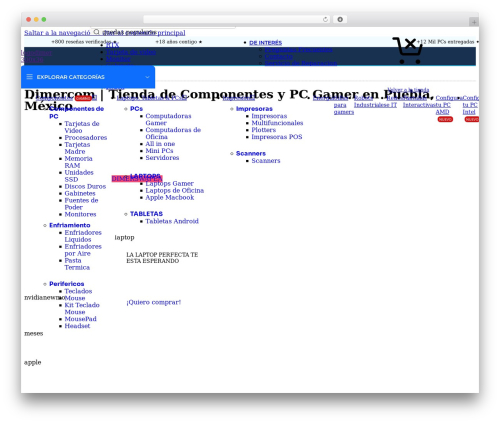500x423 pixels.
Task: Open the Perifericos category heading
Action: coord(67,284)
